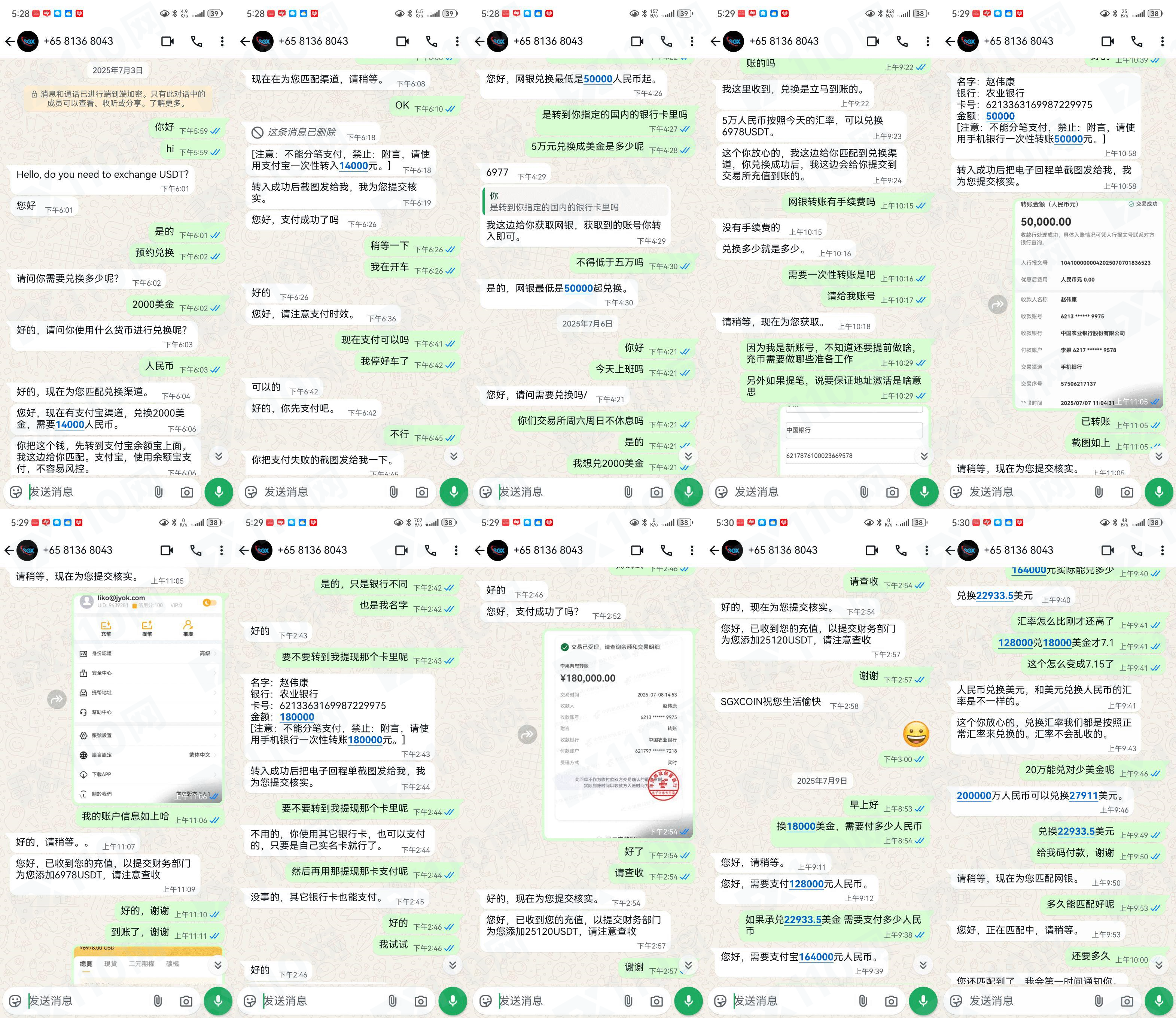The height and width of the screenshot is (1018, 1176).
Task: Start video call in chat dated 2025年7月9日
Action: pos(872,551)
